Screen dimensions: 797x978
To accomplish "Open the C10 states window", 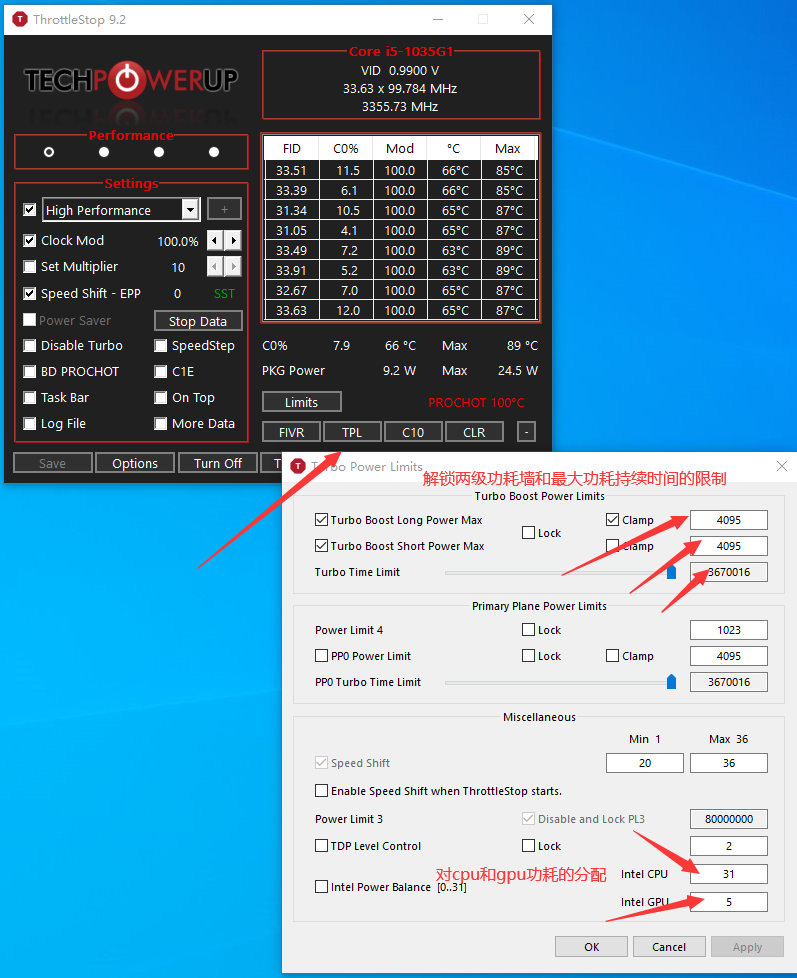I will tap(413, 432).
